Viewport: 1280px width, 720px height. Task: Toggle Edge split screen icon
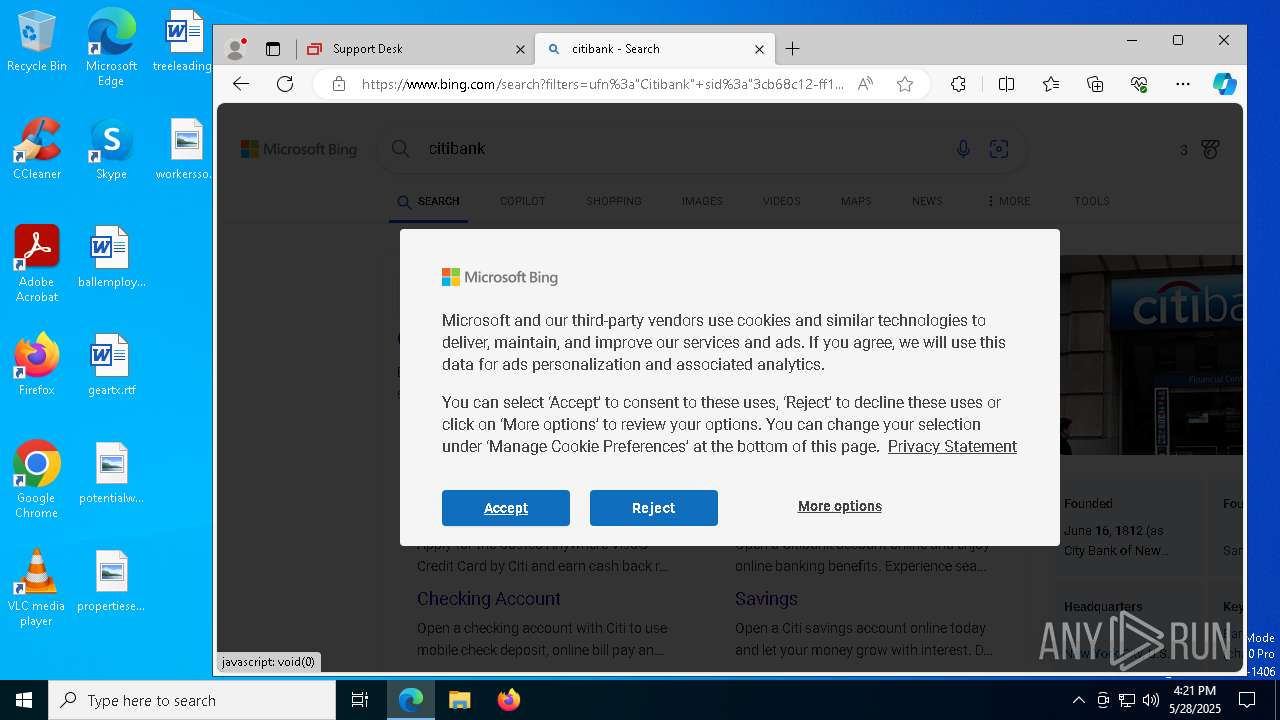point(1007,84)
